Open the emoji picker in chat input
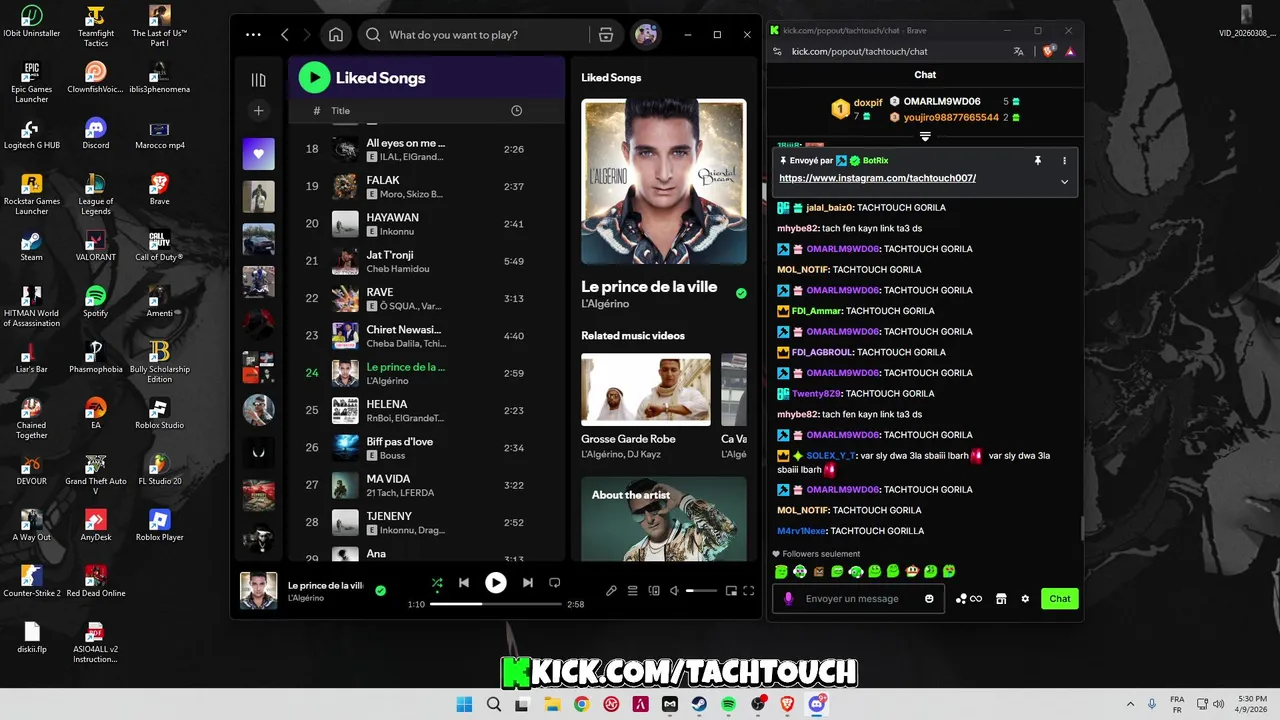The image size is (1280, 720). (x=929, y=599)
